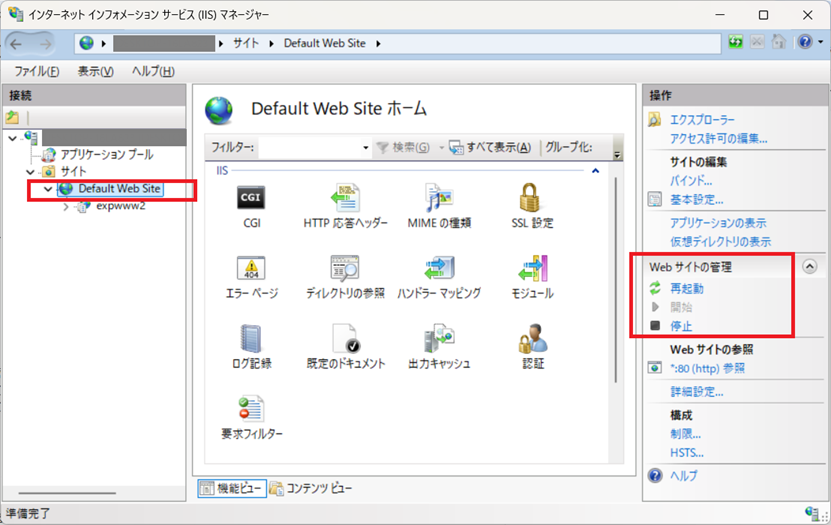Click the back navigation arrow
Screen dimensions: 831x525
click(16, 44)
